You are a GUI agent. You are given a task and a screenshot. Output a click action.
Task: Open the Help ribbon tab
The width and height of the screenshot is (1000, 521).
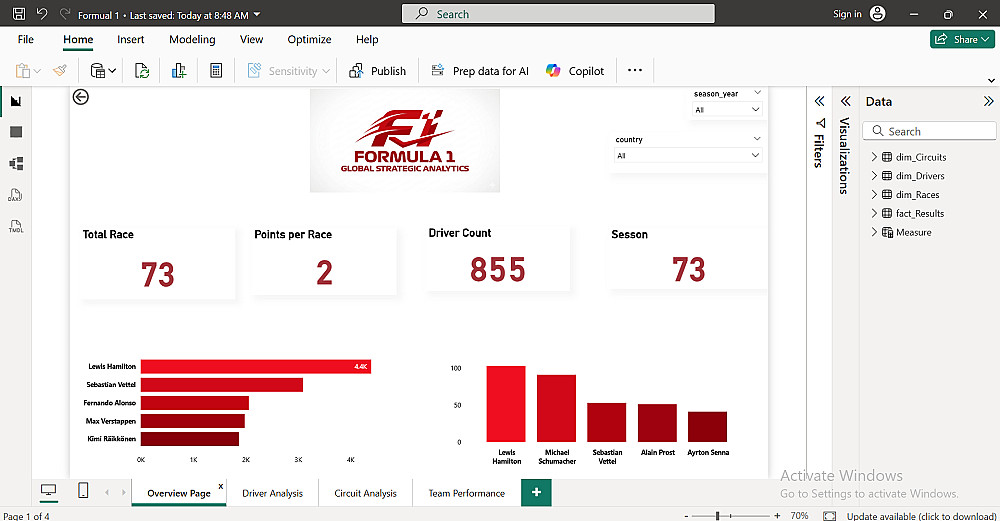(367, 40)
